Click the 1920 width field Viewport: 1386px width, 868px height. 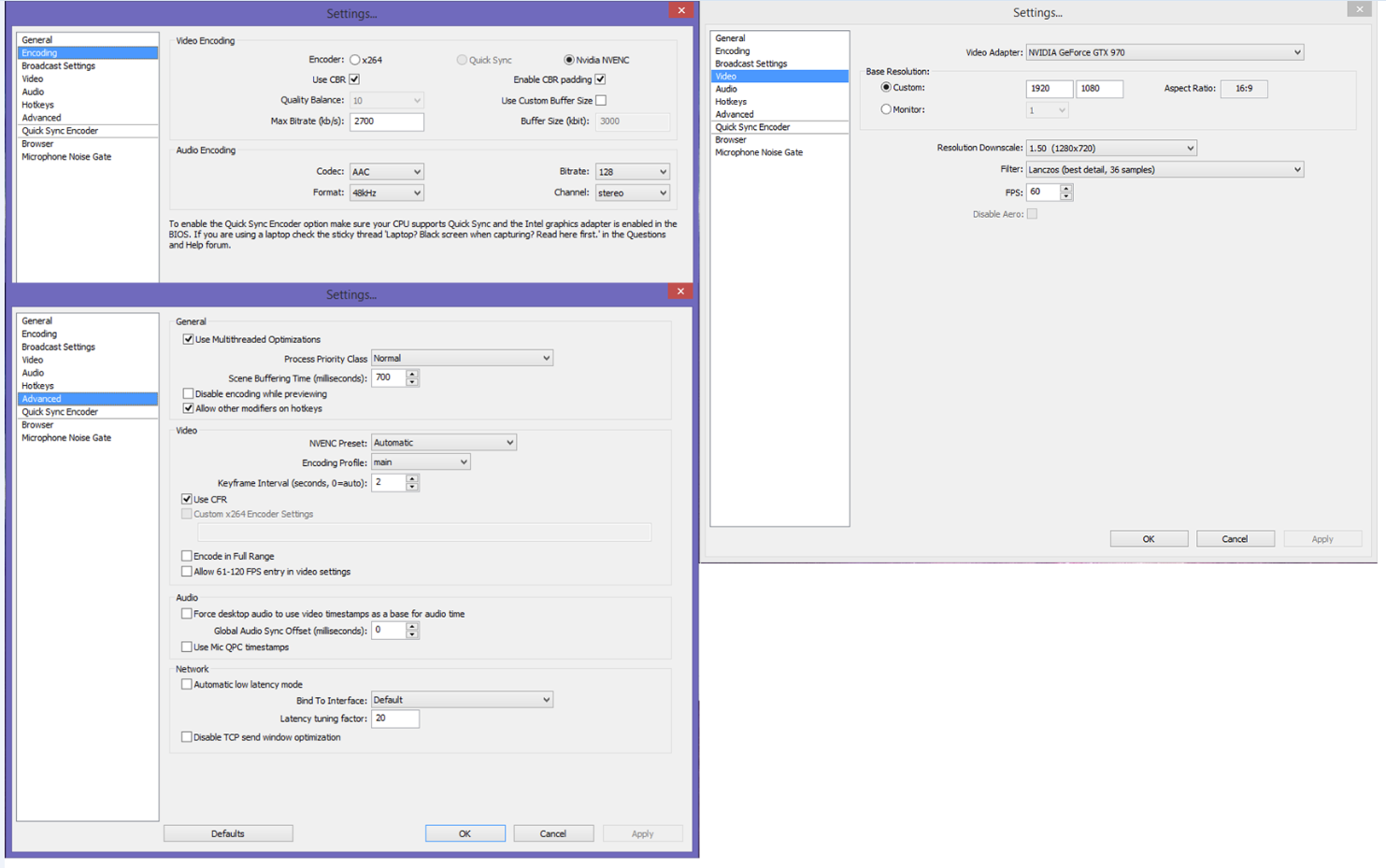[x=1049, y=89]
